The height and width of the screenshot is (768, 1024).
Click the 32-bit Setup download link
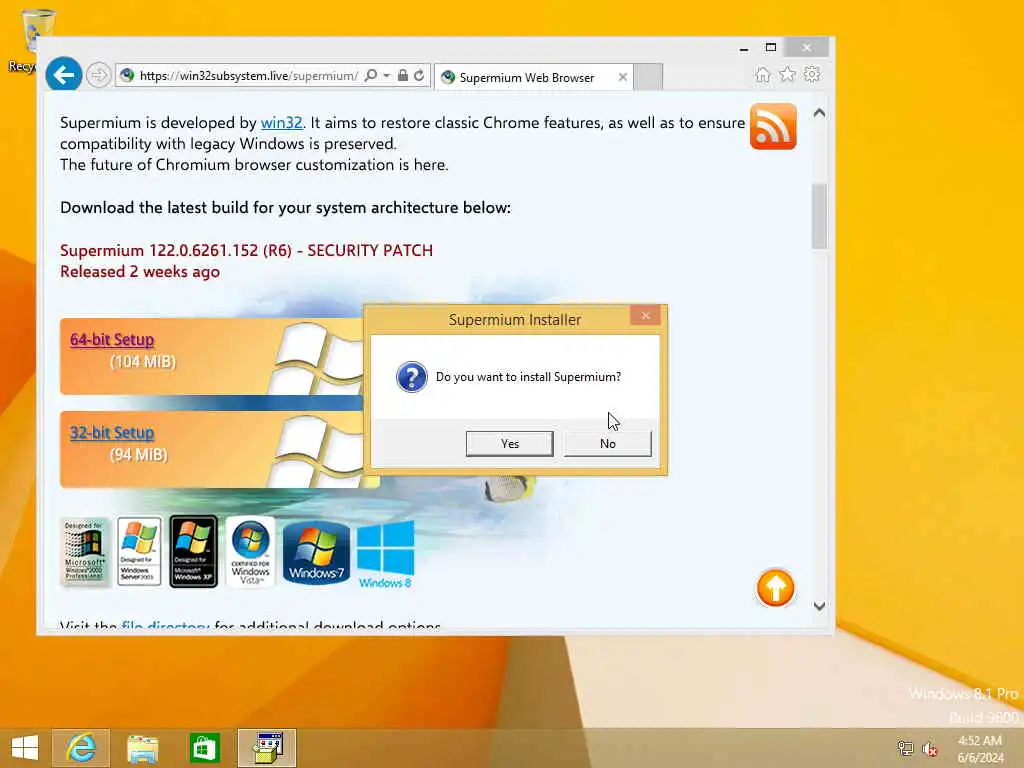coord(112,433)
